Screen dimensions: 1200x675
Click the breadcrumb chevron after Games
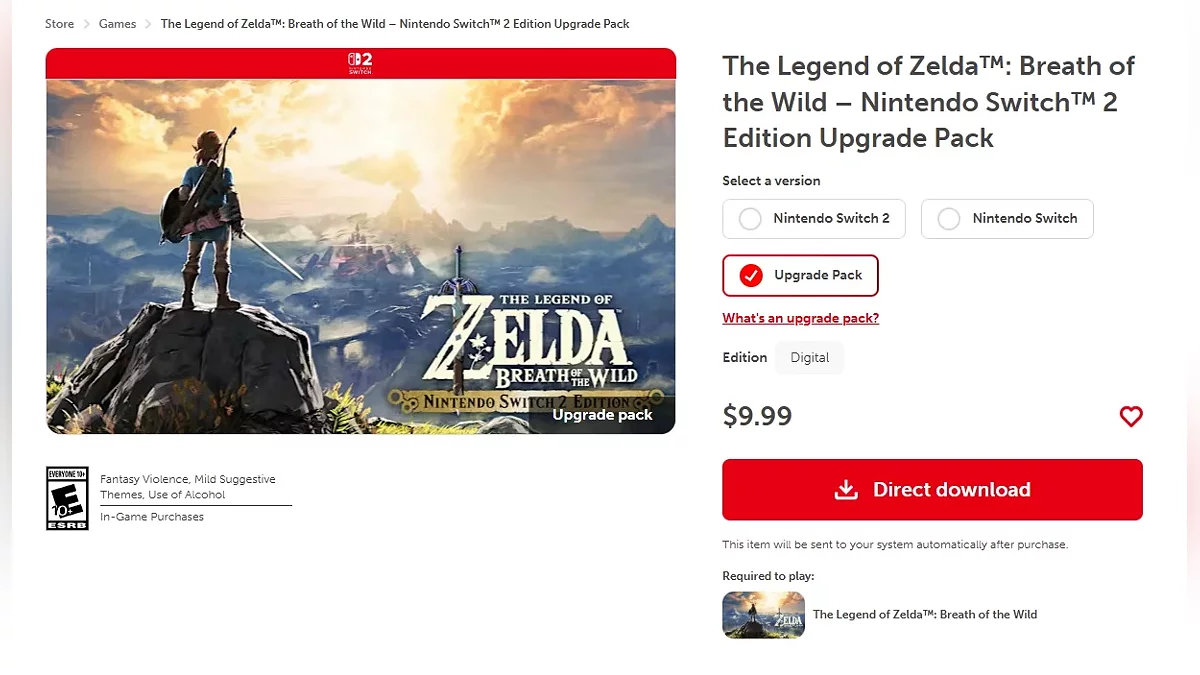tap(148, 24)
